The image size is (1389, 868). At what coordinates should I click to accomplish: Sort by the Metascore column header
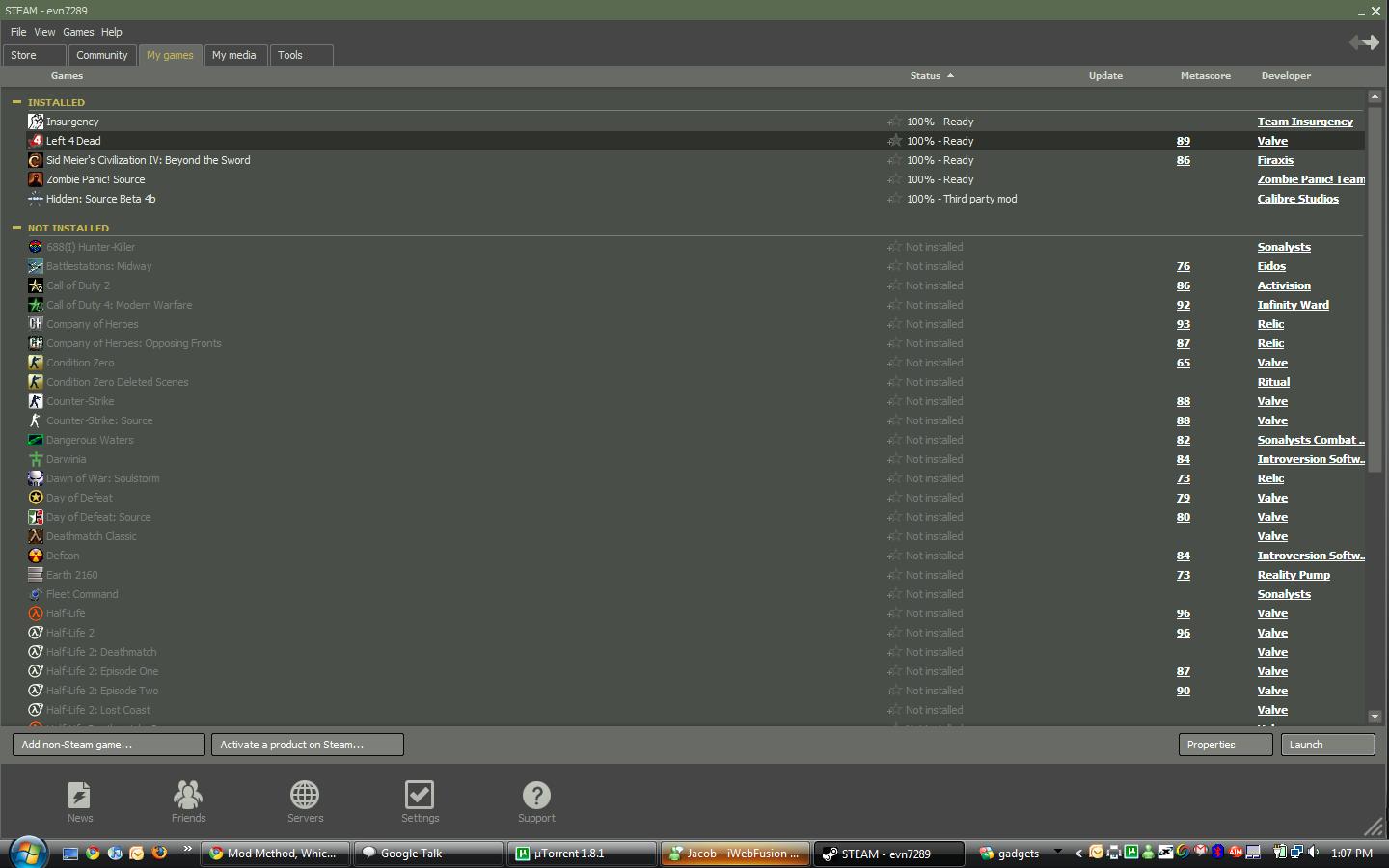click(x=1205, y=75)
